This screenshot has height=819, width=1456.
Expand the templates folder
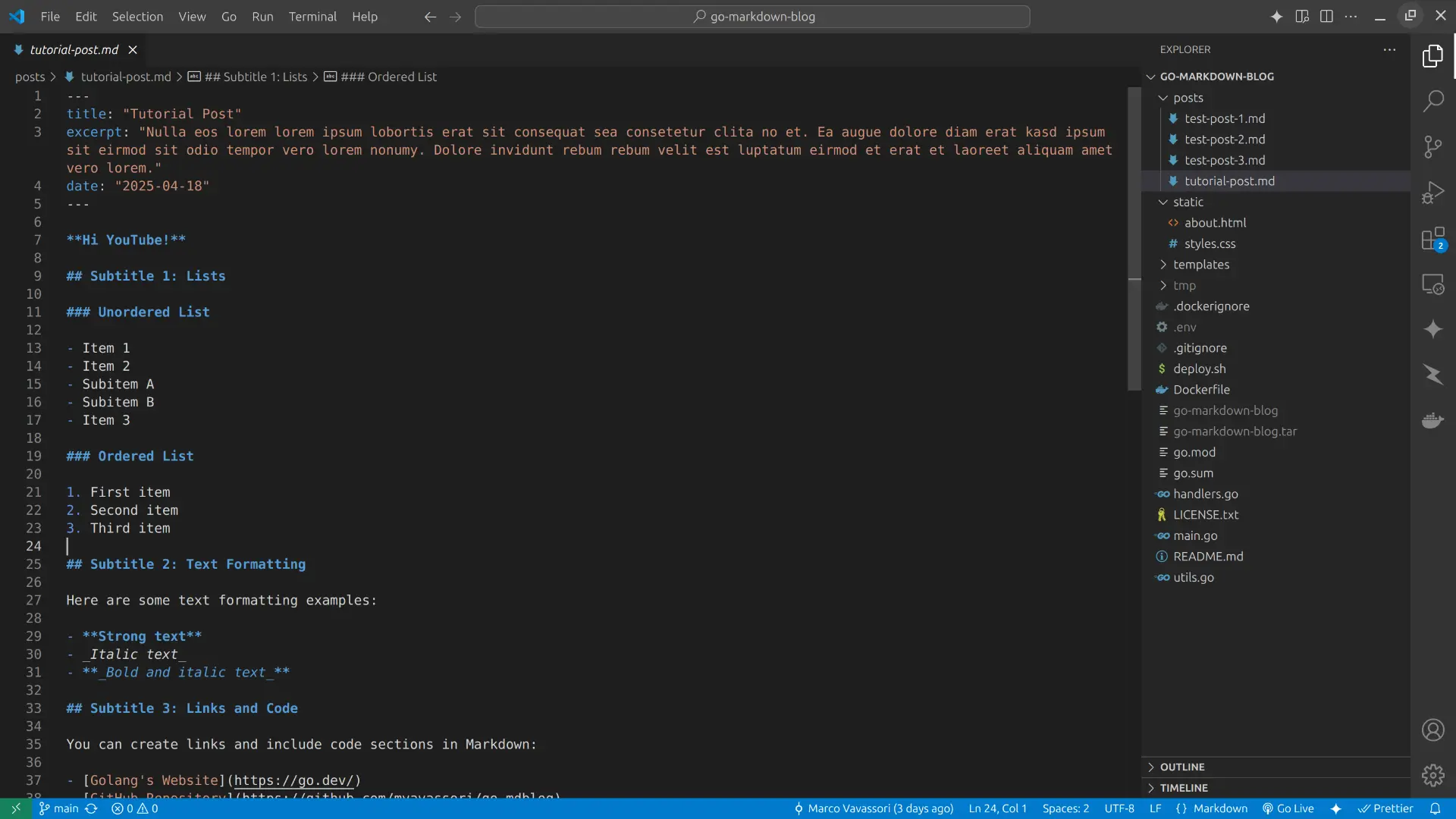coord(1200,265)
